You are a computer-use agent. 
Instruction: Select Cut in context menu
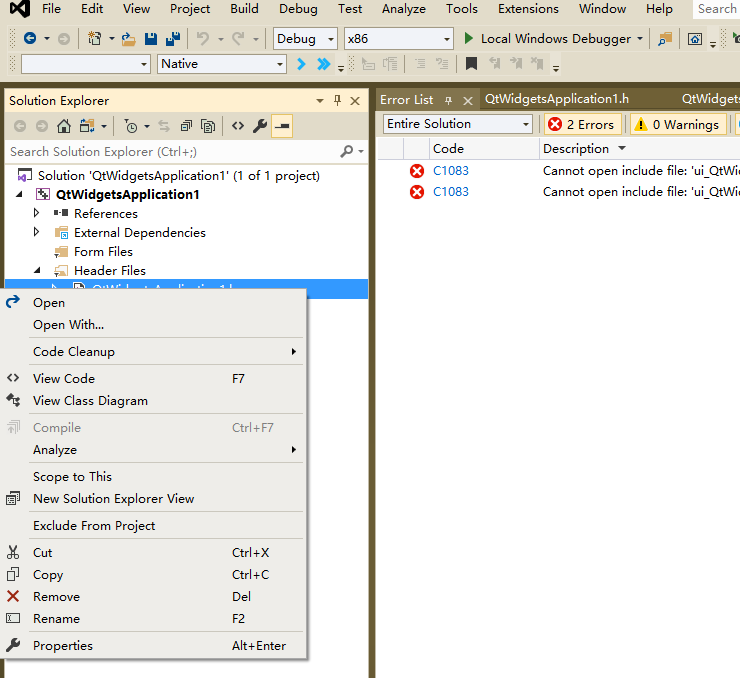[x=154, y=552]
